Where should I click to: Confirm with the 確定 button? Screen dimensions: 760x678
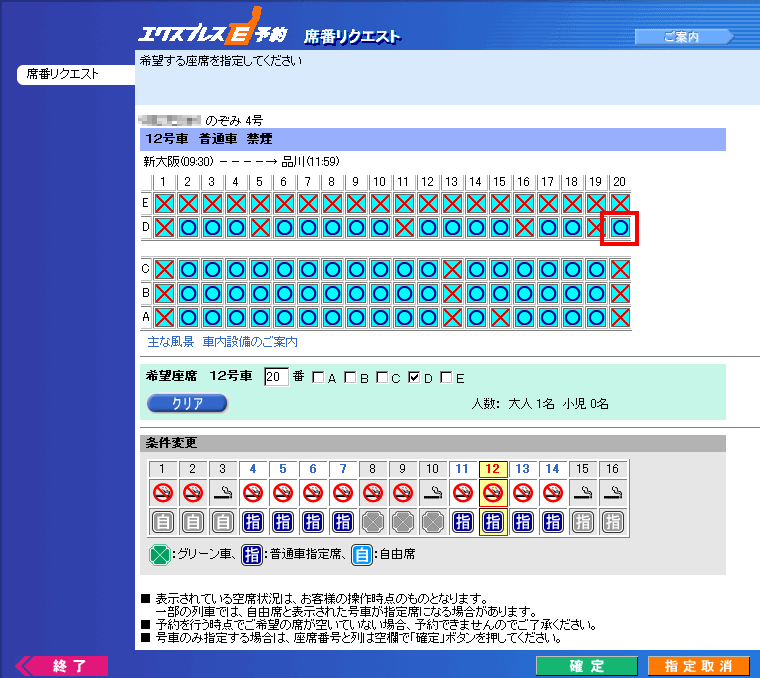[x=586, y=666]
